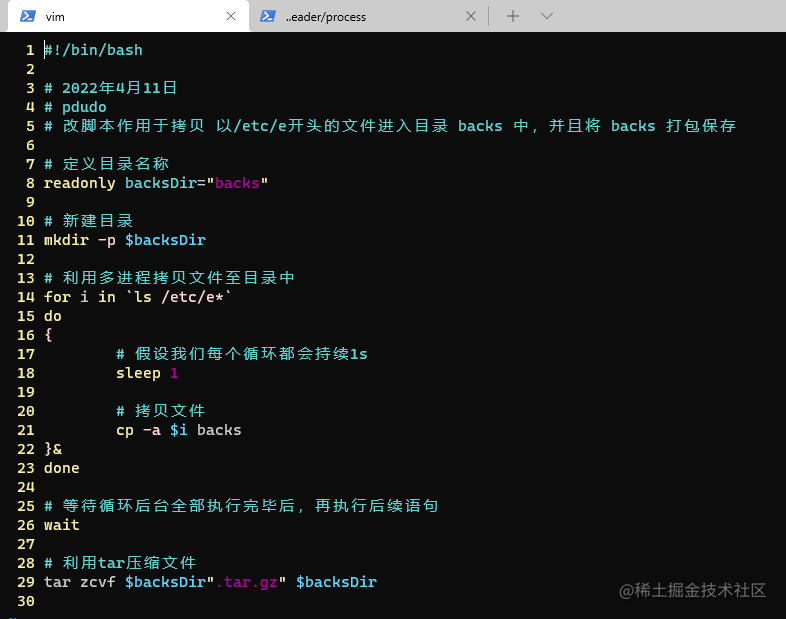Click 'sleep' on line 18
Screen dimensions: 786x619
click(x=138, y=373)
